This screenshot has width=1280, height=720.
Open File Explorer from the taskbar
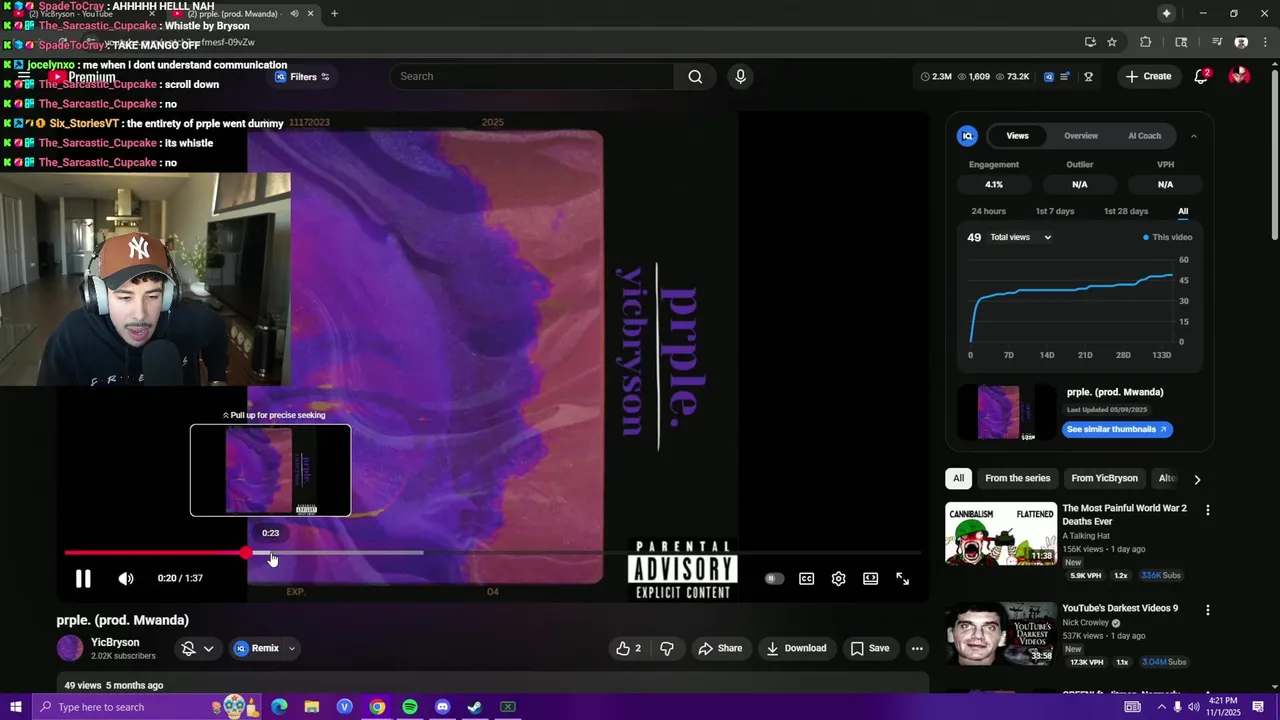click(x=312, y=707)
